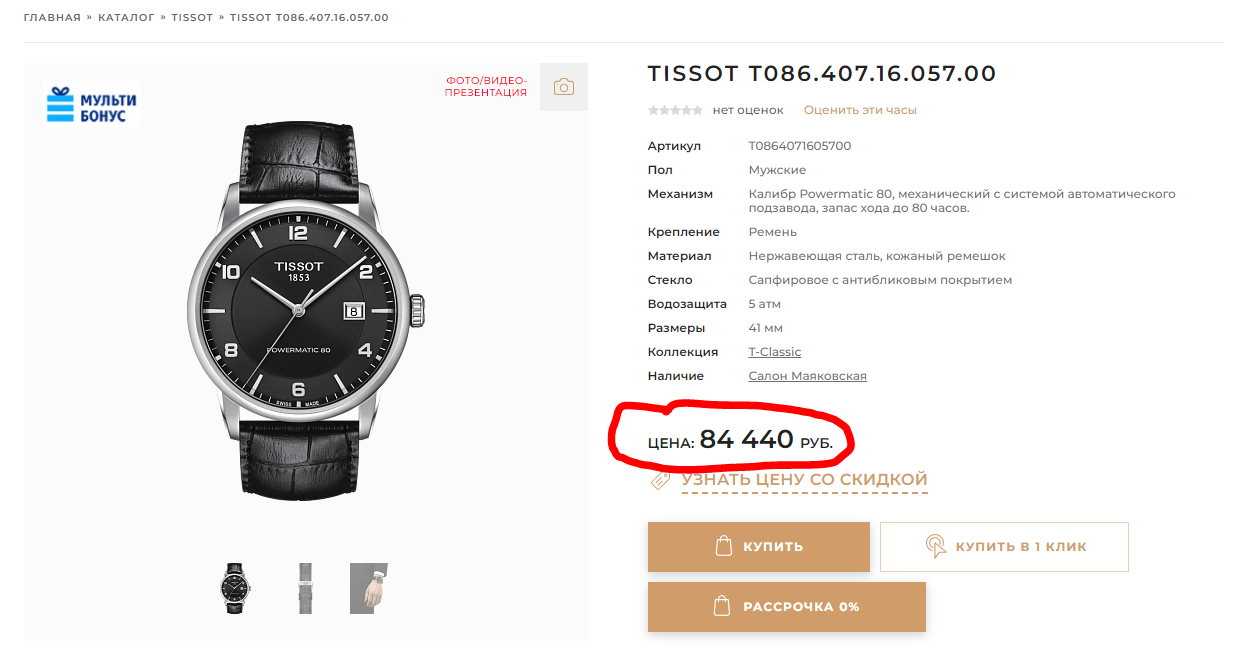Viewport: 1257px width, 649px height.
Task: Click the star rating icons
Action: pyautogui.click(x=675, y=110)
